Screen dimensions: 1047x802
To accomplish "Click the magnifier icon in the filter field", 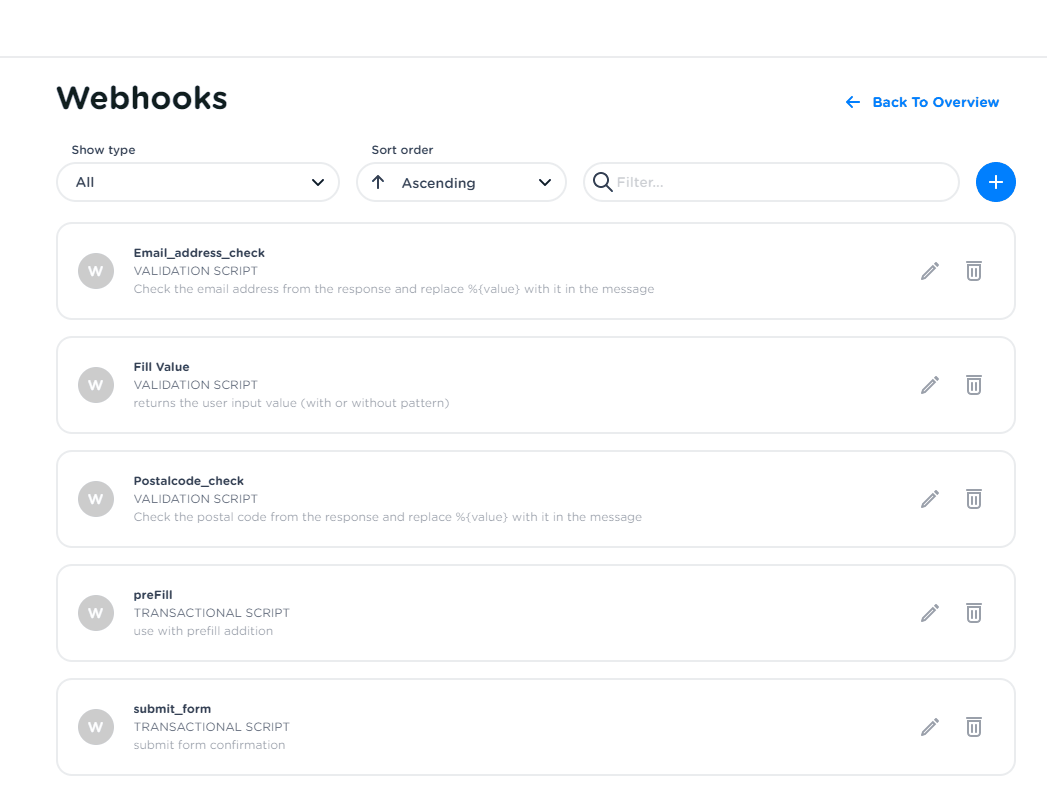I will [602, 182].
